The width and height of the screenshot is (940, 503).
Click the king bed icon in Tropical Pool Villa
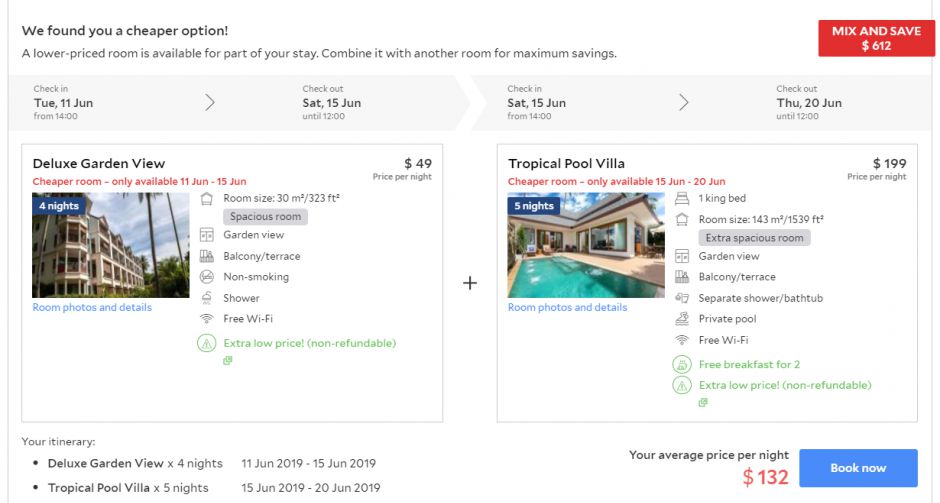click(682, 198)
